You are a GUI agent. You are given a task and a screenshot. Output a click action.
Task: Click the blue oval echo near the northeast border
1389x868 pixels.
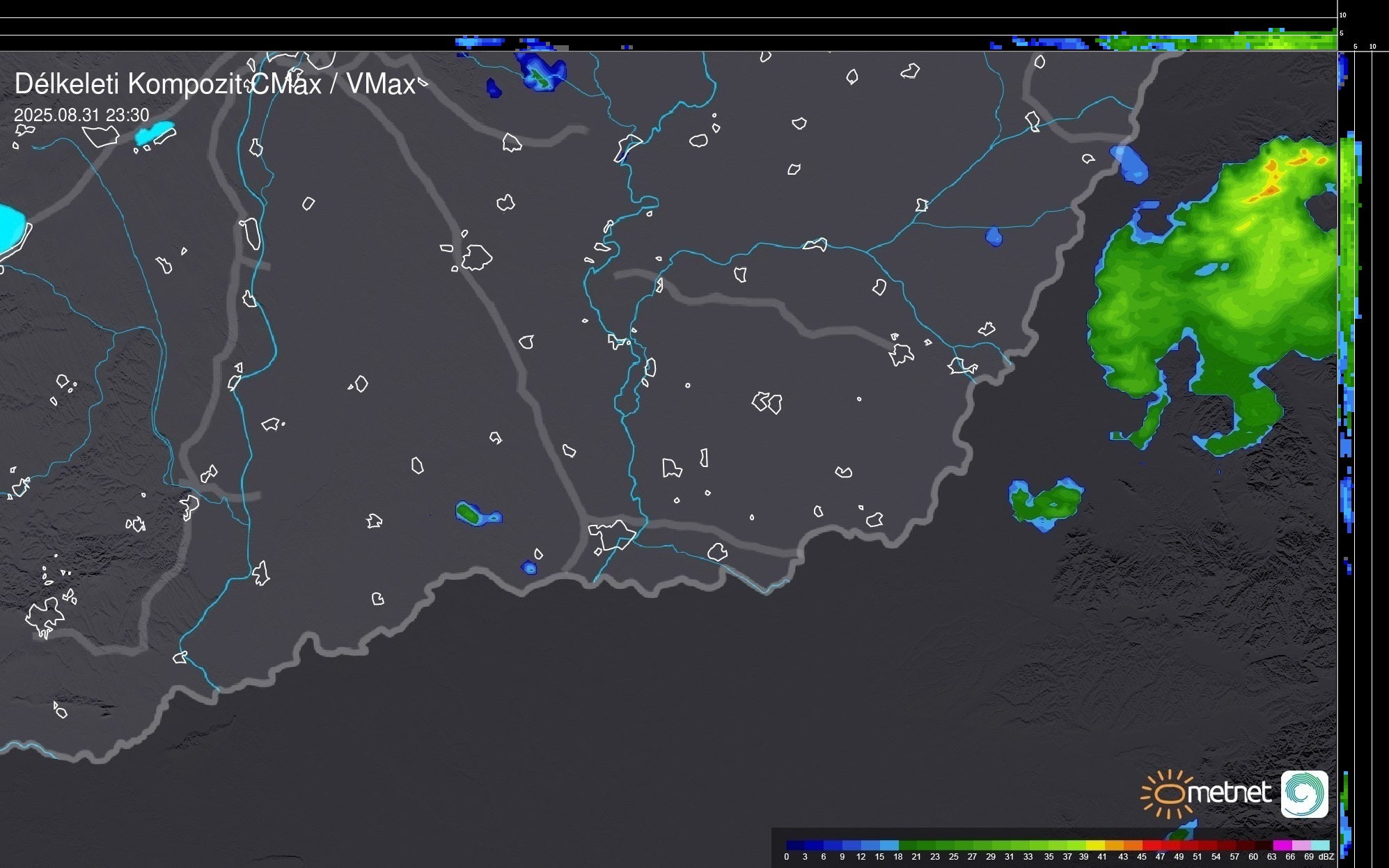tap(1129, 164)
